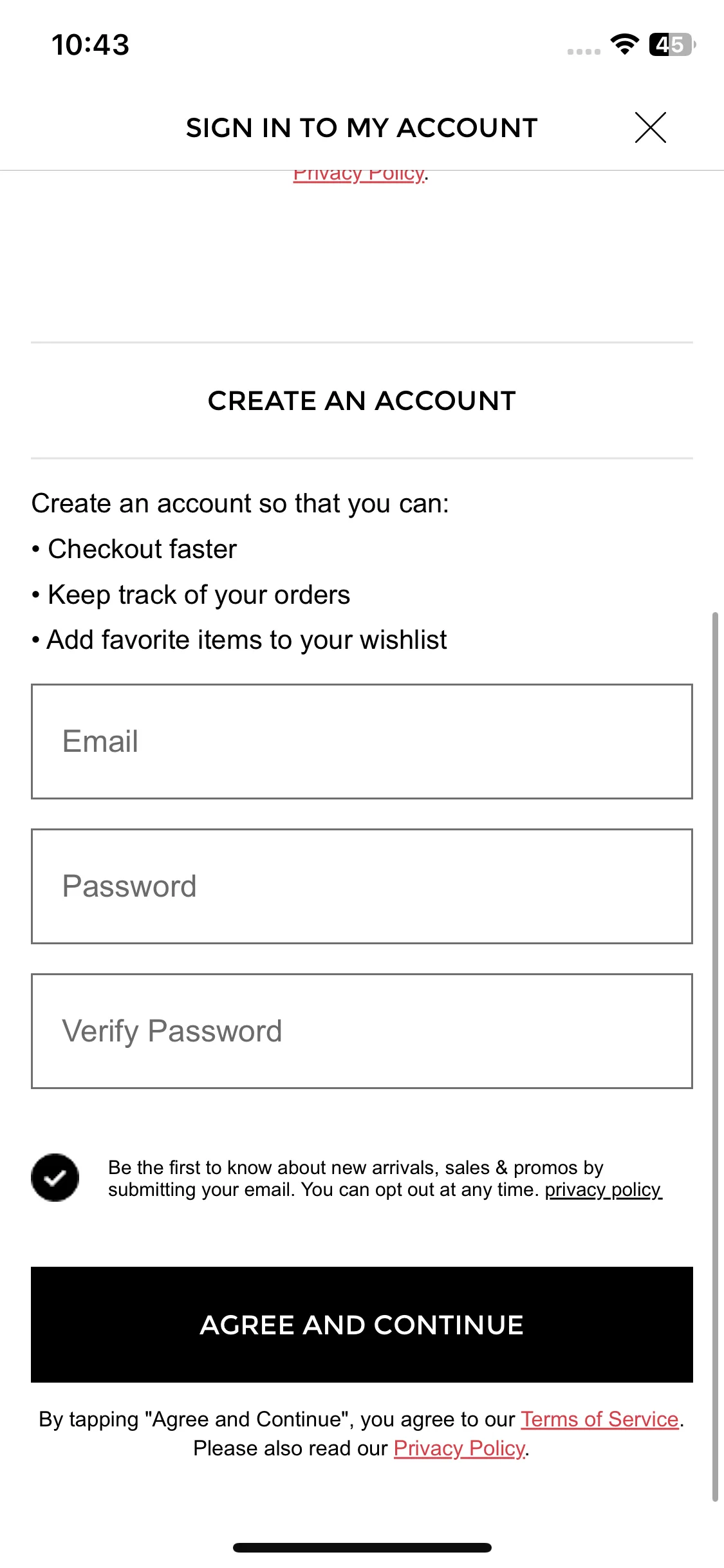Uncheck the email promos subscription checkbox
Viewport: 724px width, 1568px height.
pos(55,1177)
